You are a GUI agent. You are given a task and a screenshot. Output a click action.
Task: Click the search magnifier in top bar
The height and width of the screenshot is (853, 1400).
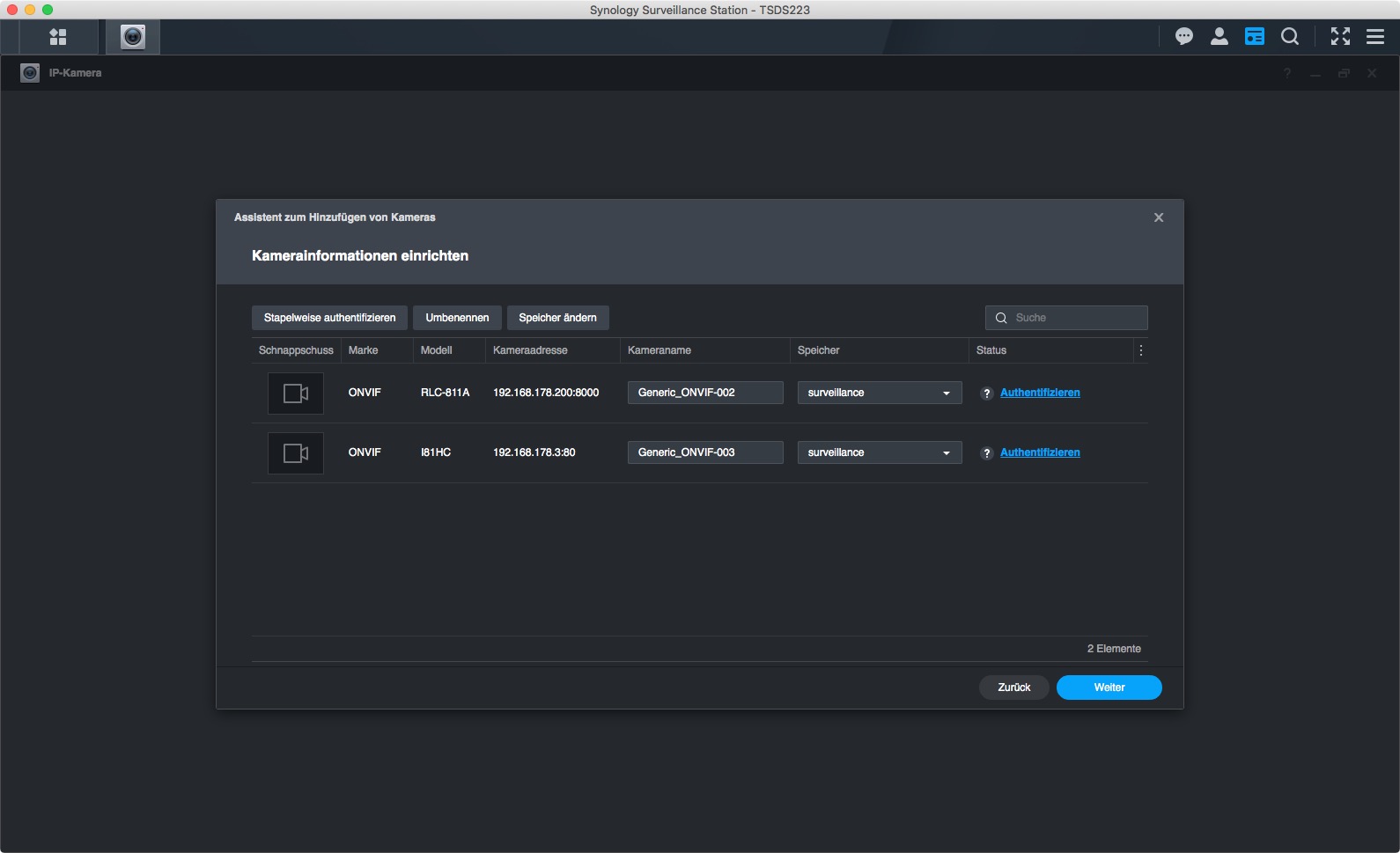coord(1289,37)
